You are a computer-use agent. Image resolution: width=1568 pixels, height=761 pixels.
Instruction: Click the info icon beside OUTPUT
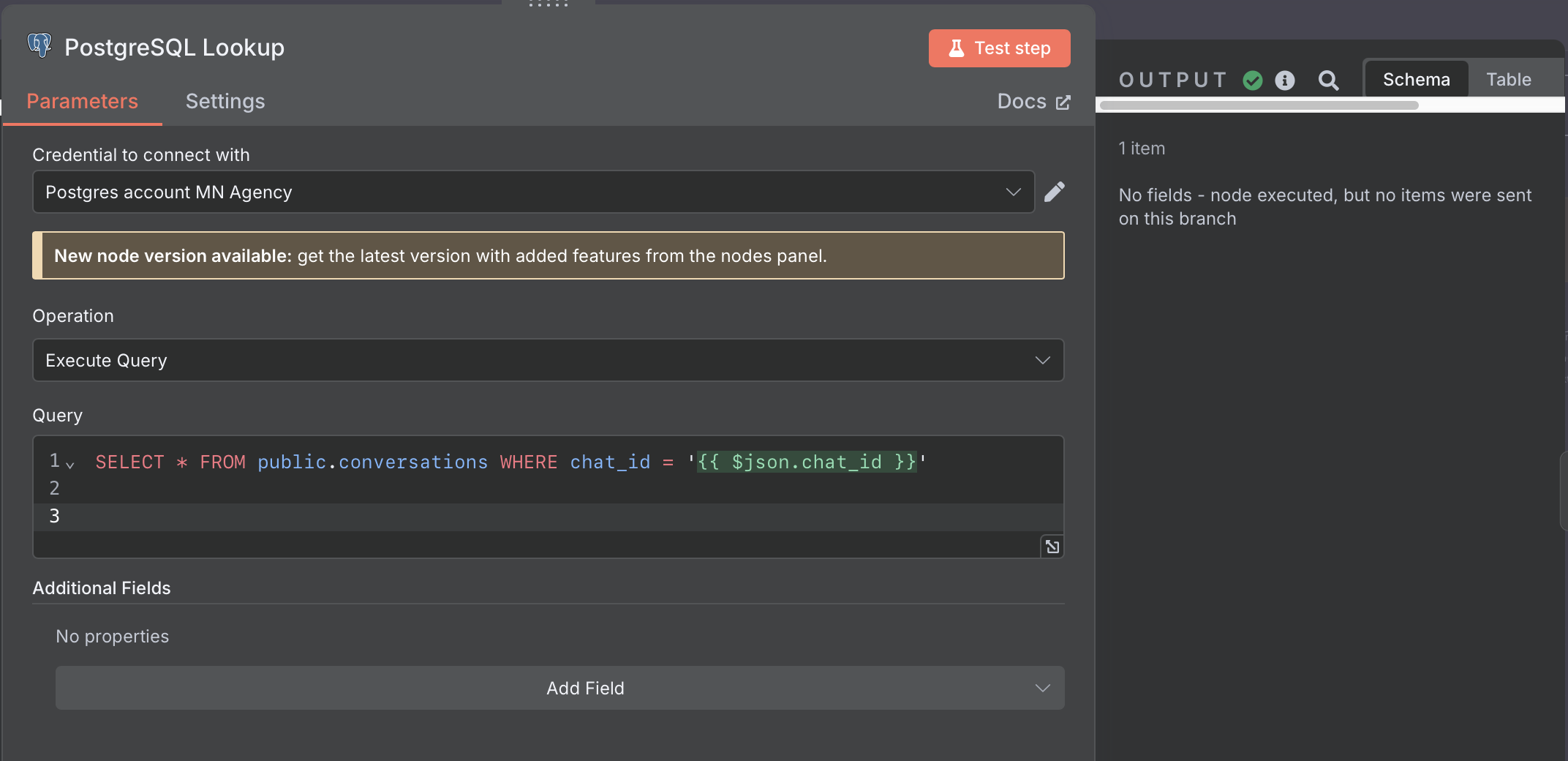click(x=1285, y=80)
